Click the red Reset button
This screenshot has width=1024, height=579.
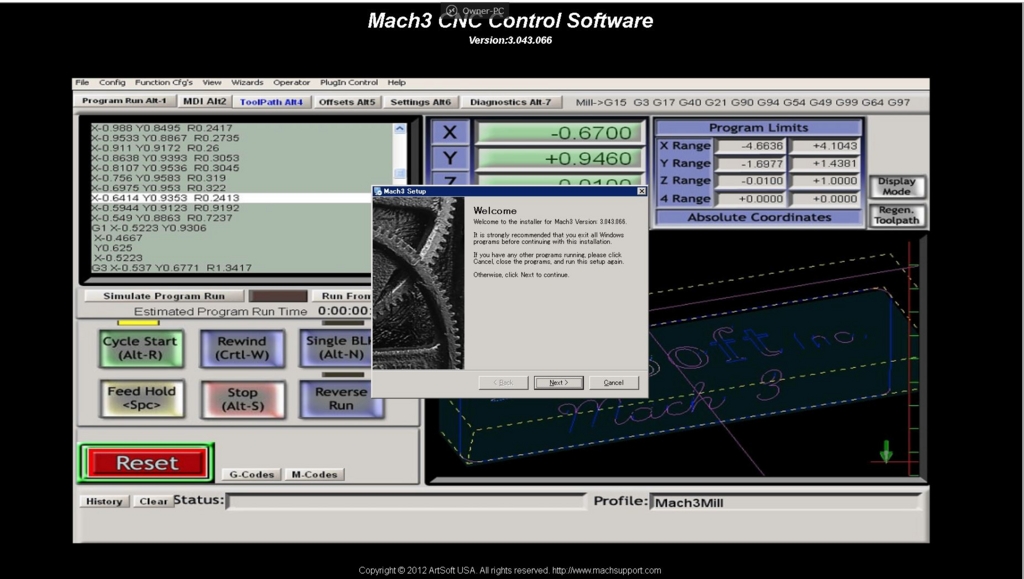(x=147, y=463)
